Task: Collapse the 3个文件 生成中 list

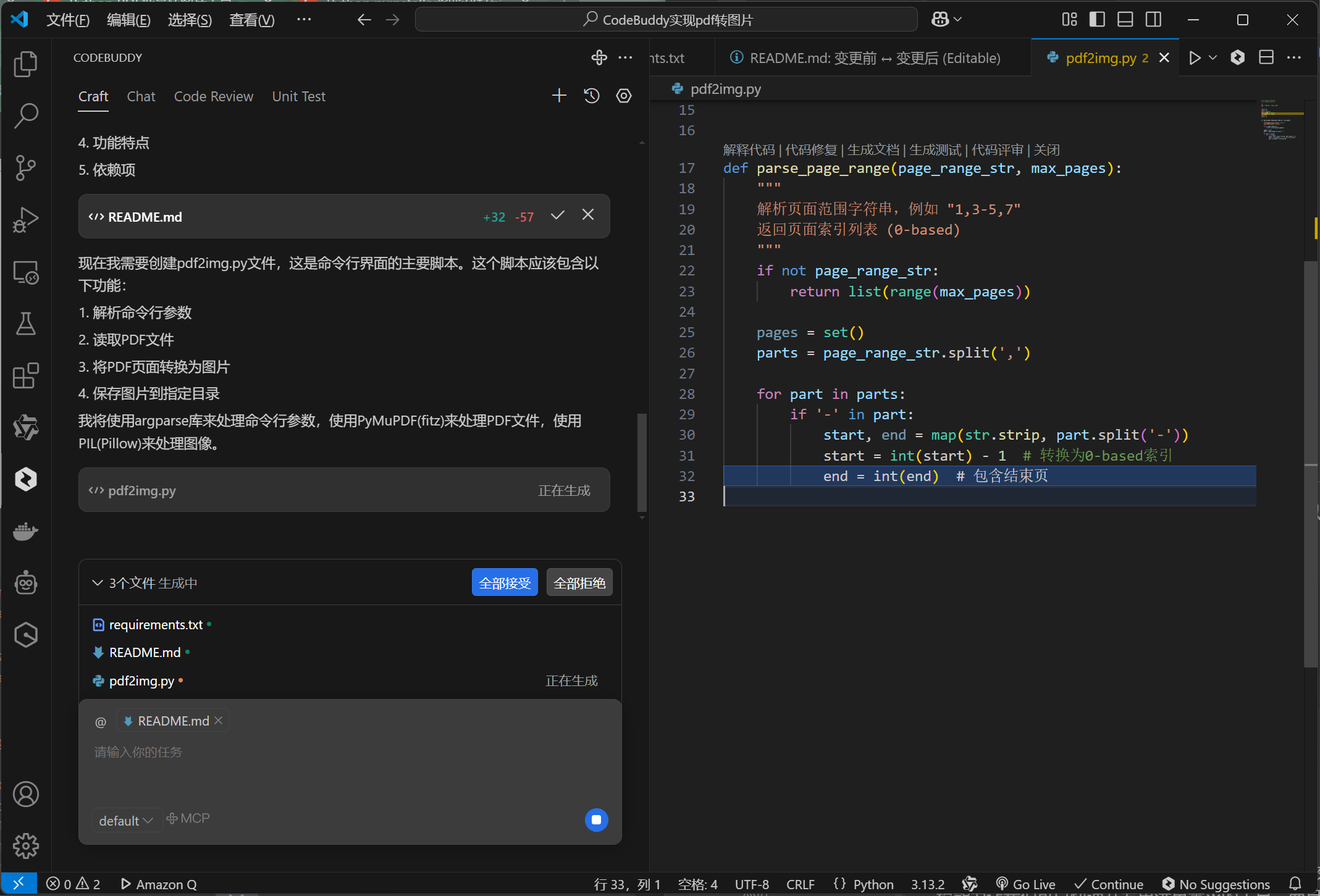Action: [98, 583]
